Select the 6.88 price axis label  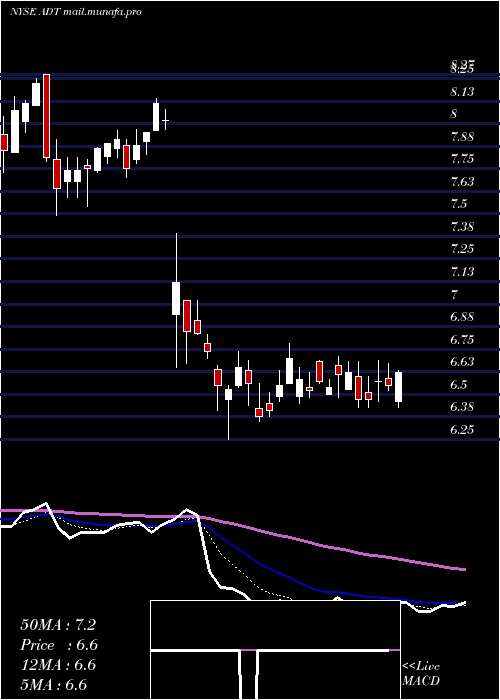[x=462, y=317]
